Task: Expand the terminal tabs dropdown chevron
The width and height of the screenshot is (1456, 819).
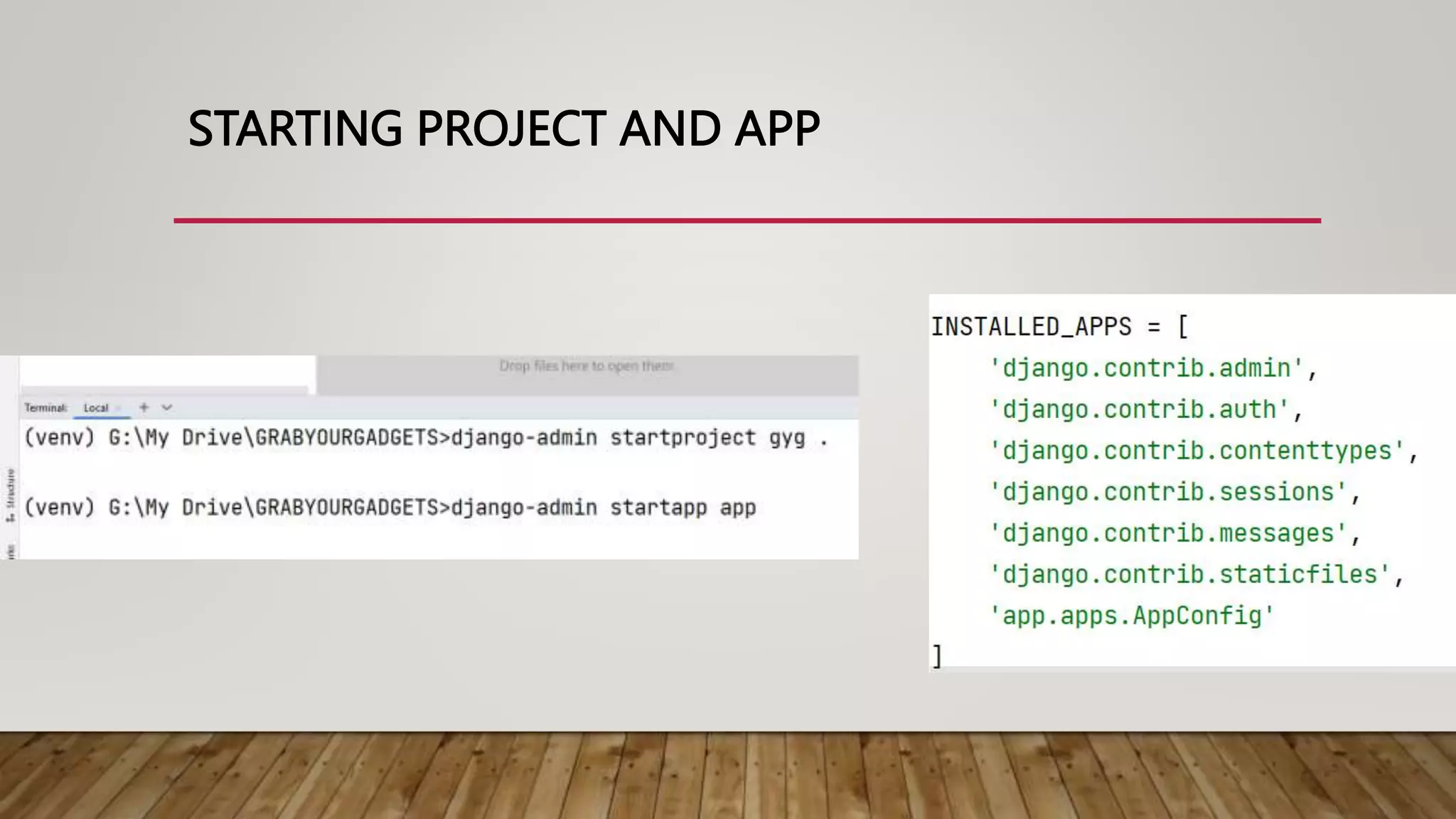Action: [x=167, y=407]
